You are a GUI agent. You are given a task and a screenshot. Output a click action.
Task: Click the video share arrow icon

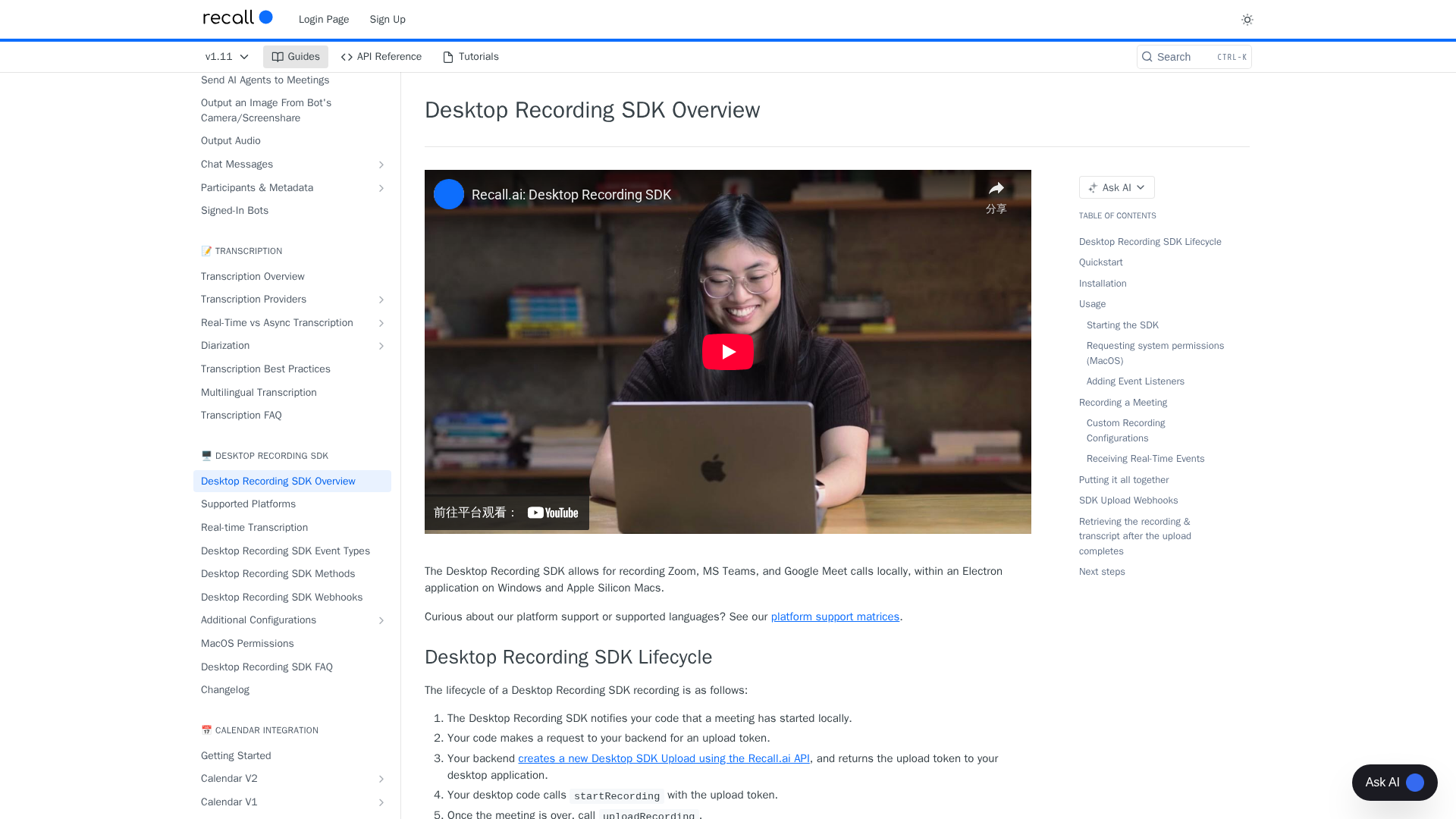click(996, 189)
